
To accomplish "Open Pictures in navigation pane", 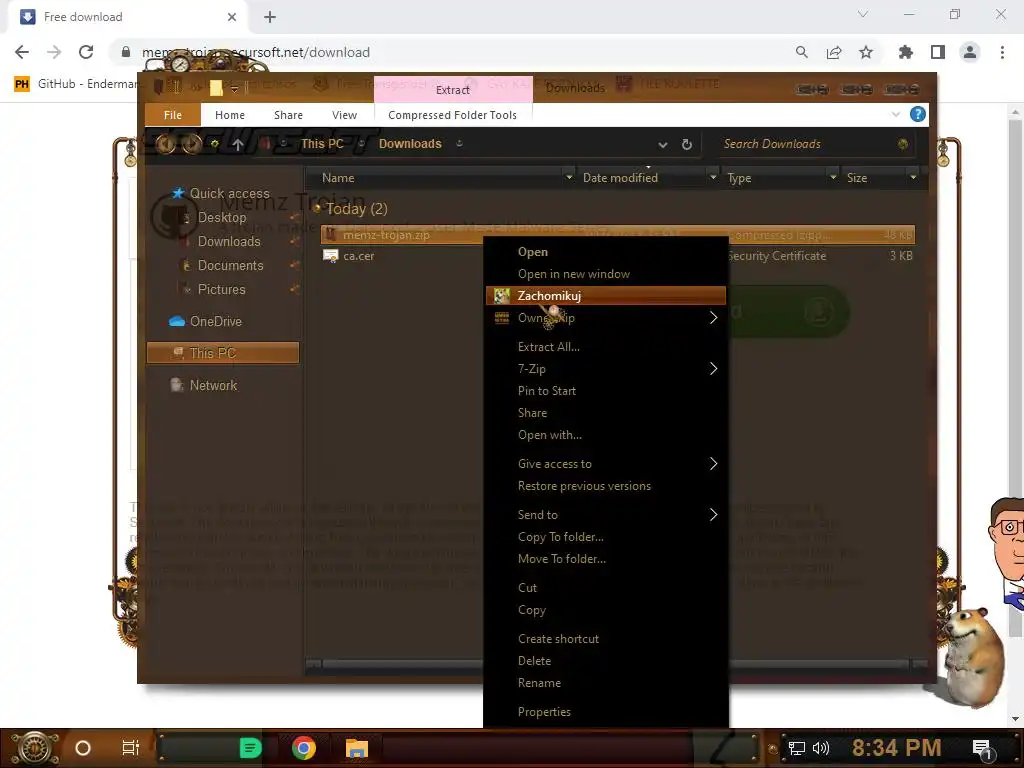I will (x=221, y=290).
